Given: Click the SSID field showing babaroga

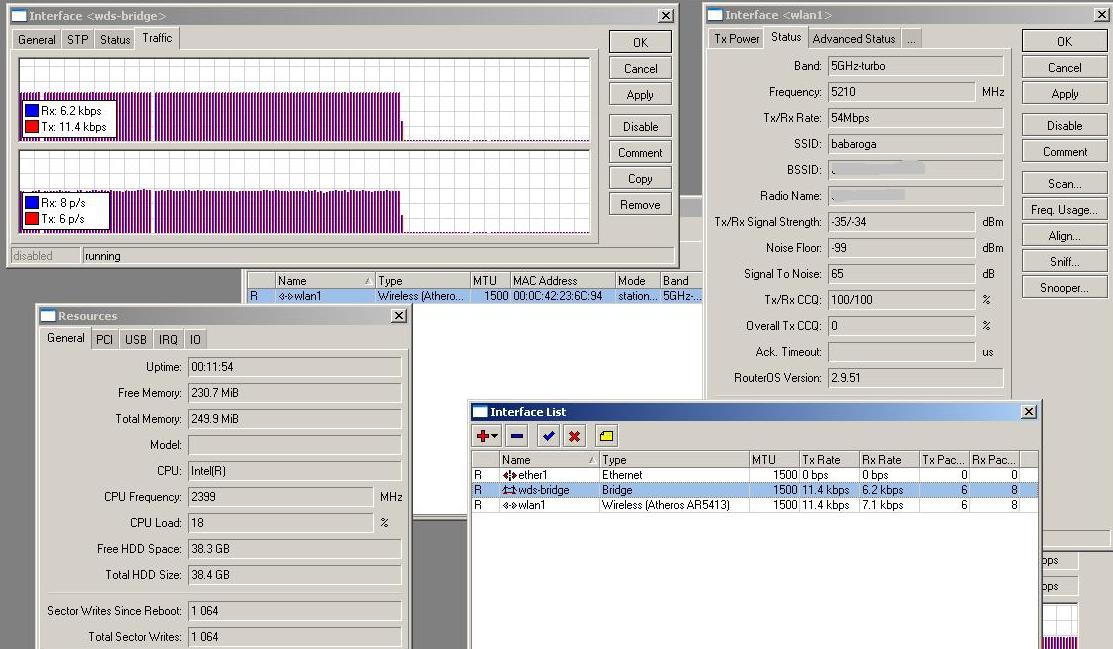Looking at the screenshot, I should point(914,144).
